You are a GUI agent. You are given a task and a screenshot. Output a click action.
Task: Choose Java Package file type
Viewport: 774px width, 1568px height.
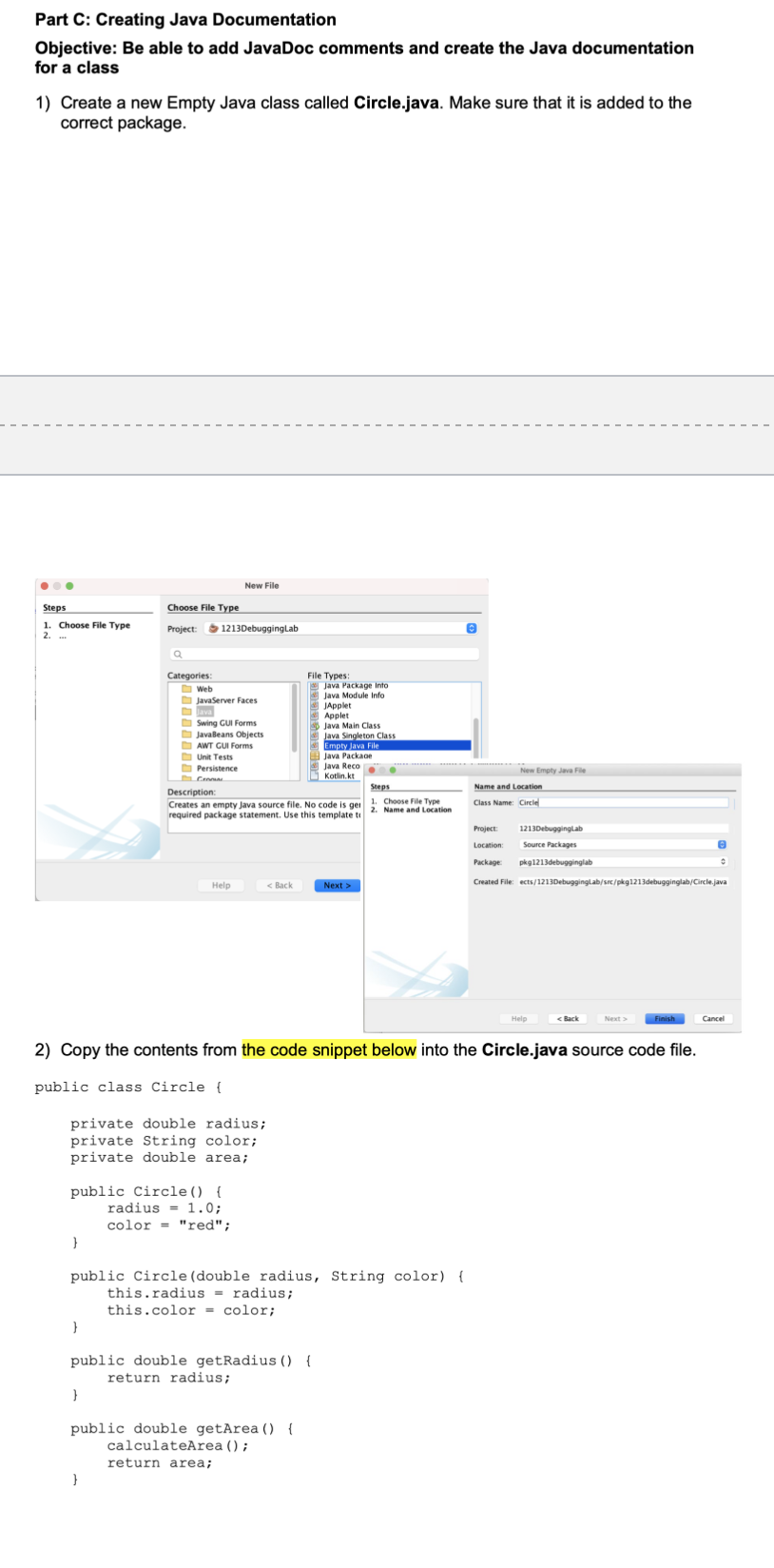click(342, 756)
